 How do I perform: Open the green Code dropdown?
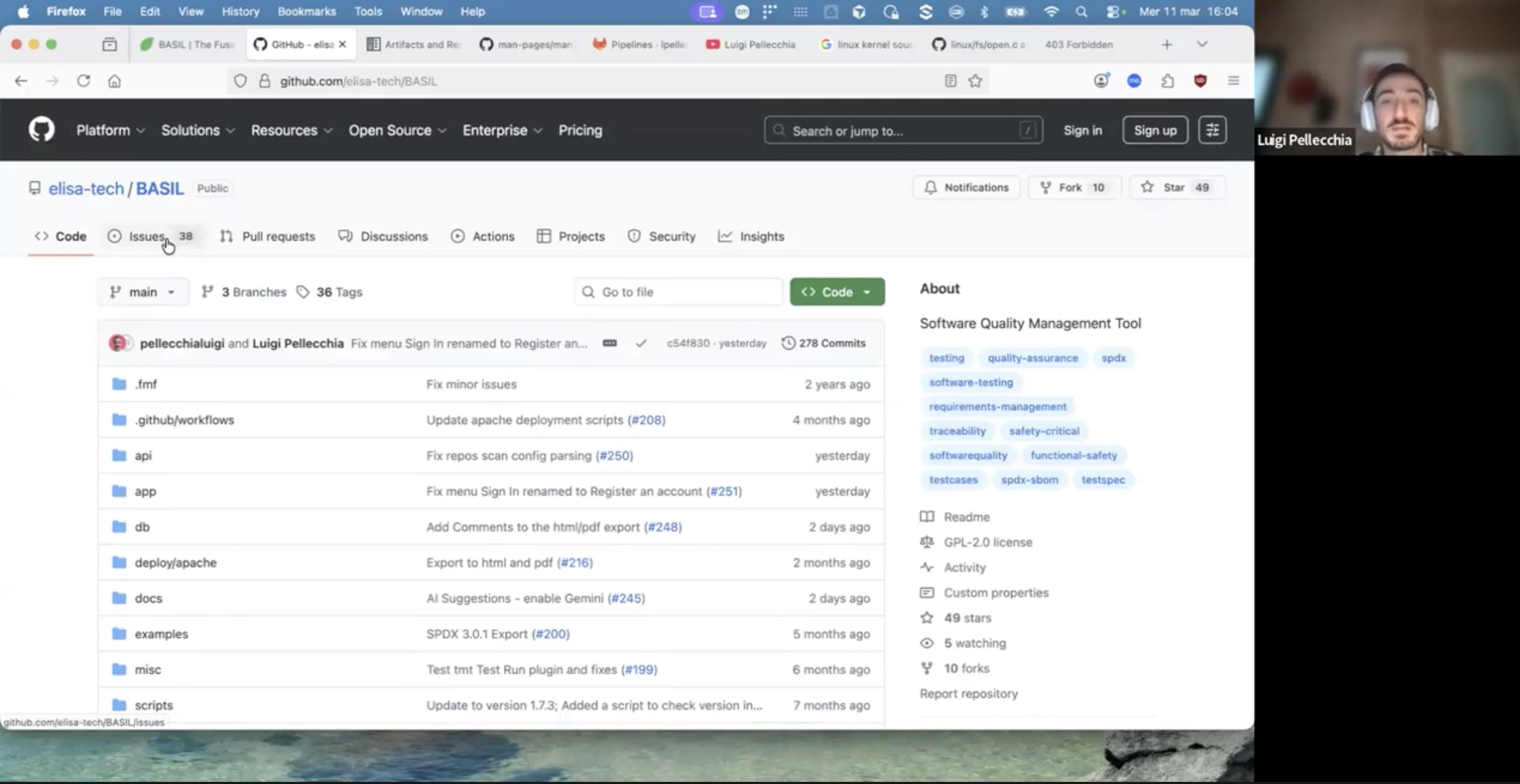click(x=837, y=292)
